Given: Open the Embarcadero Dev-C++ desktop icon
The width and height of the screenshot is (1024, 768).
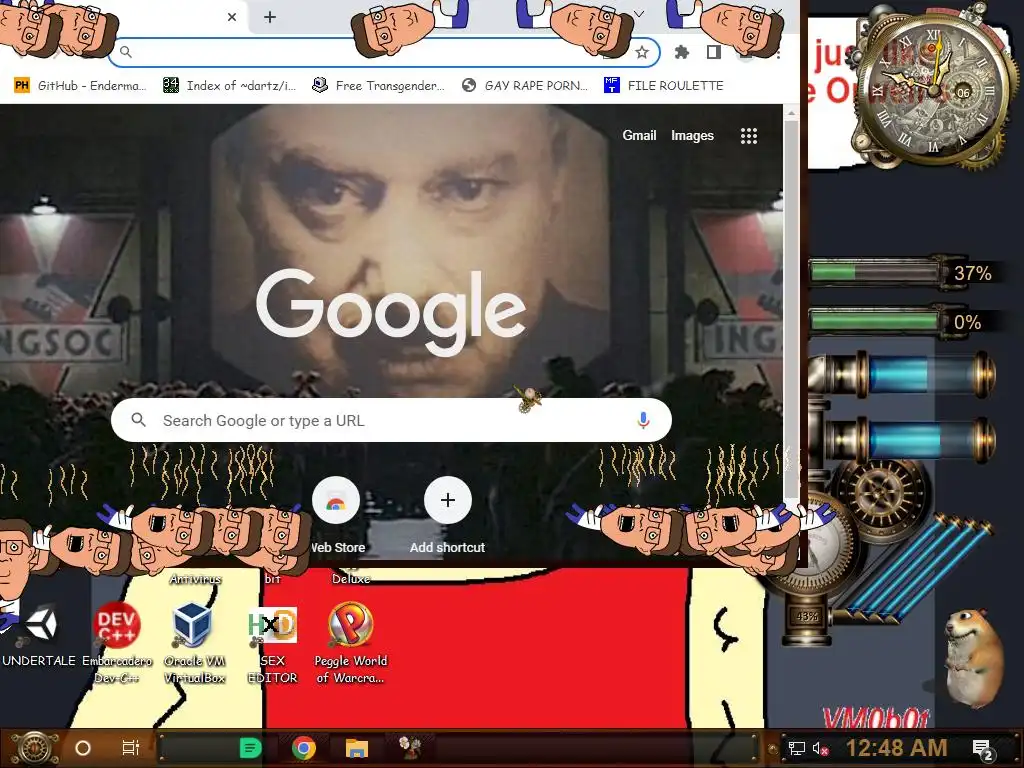Looking at the screenshot, I should [117, 643].
